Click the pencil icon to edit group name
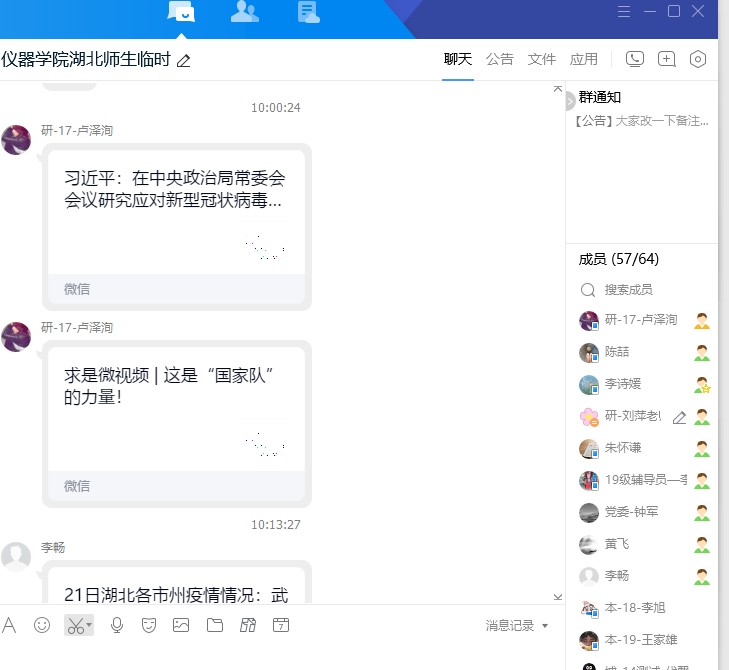Screen dimensions: 729x670 click(183, 61)
